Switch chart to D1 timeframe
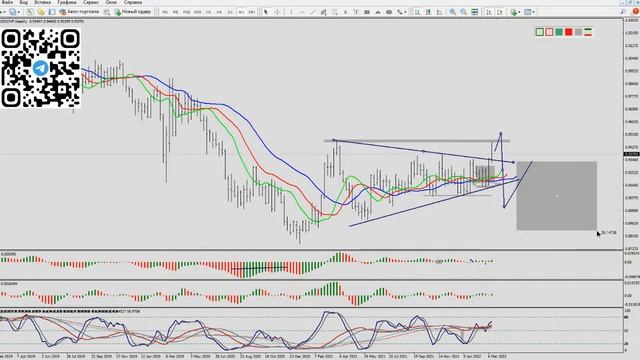 point(230,12)
